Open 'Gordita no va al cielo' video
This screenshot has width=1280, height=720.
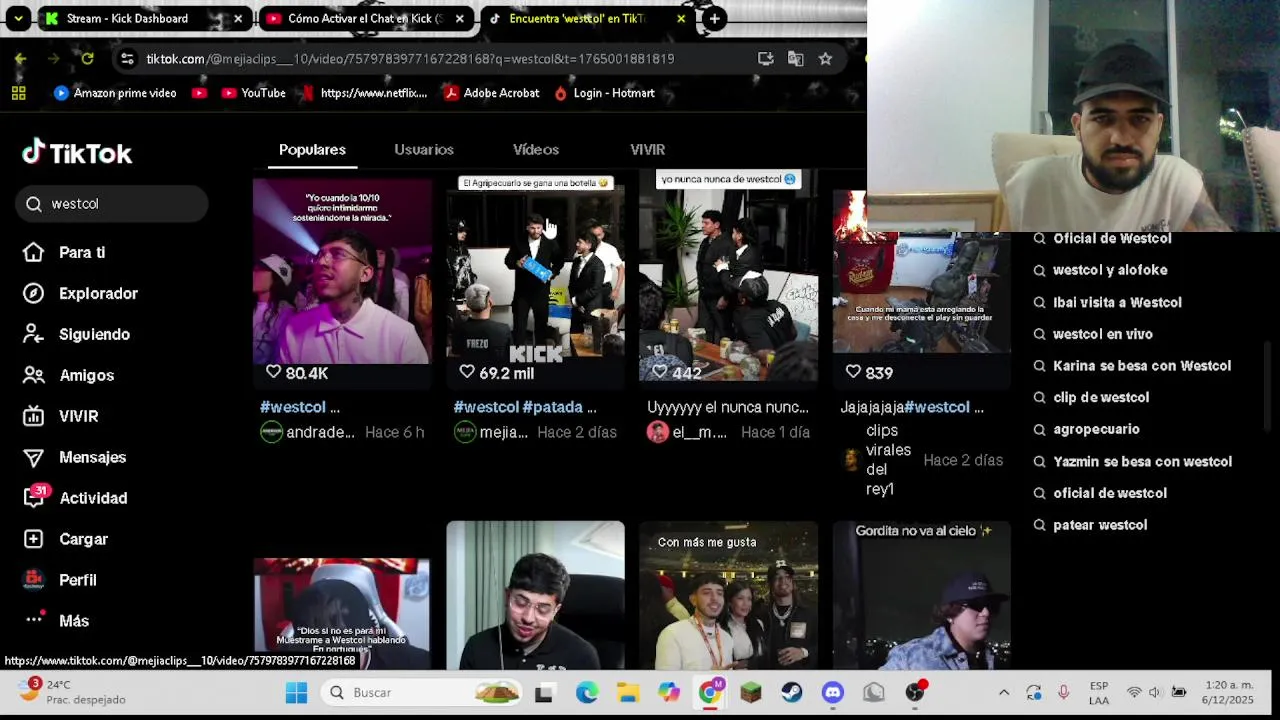[921, 595]
